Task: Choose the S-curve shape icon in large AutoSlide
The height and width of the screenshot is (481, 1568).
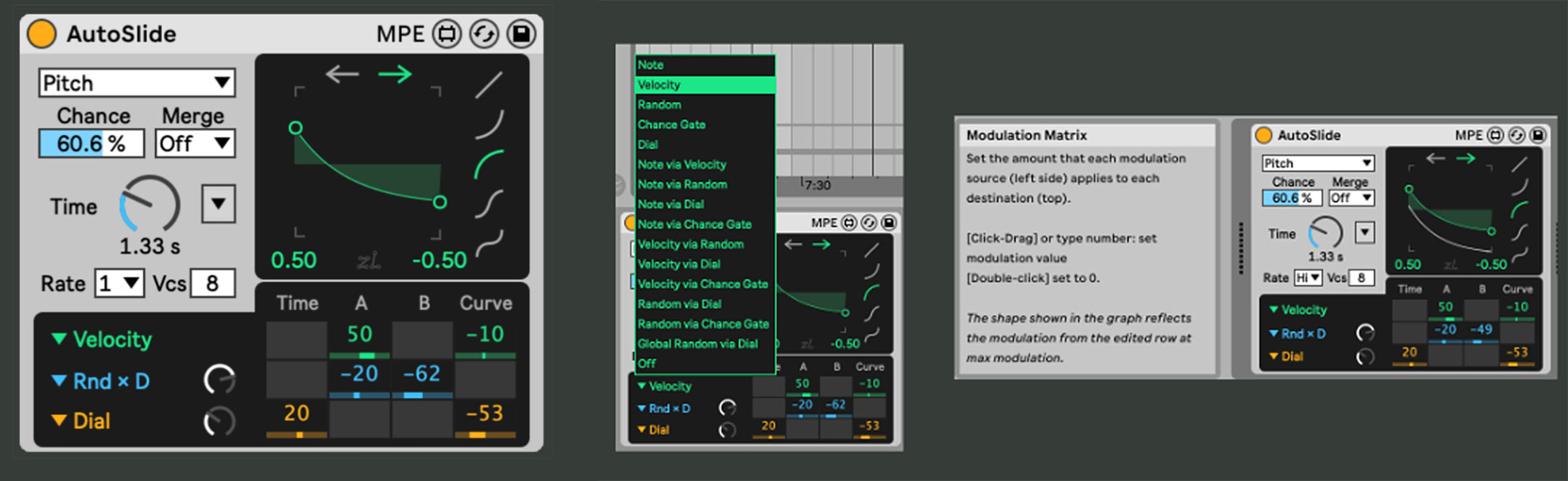Action: point(489,203)
